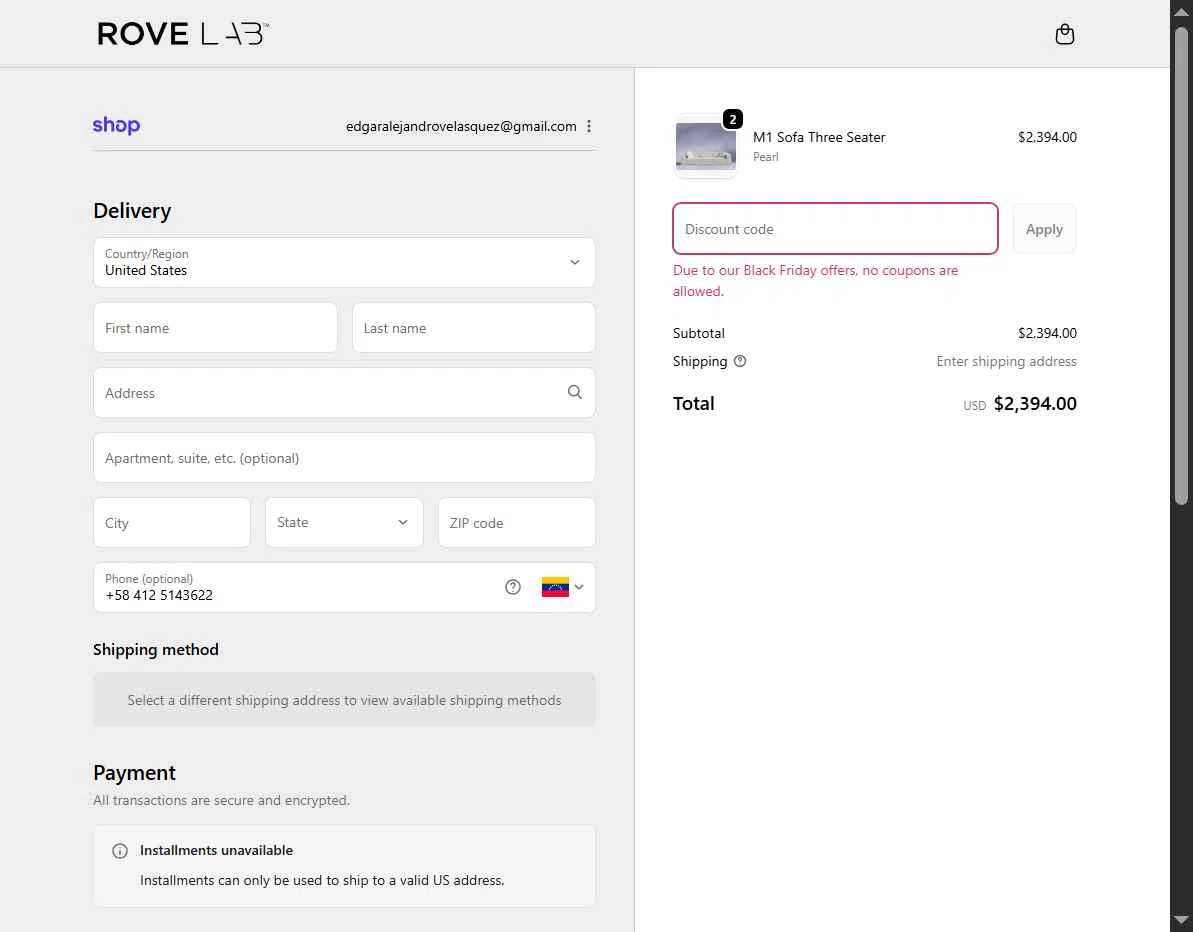The height and width of the screenshot is (932, 1193).
Task: Click the shipping help question mark icon
Action: [740, 361]
